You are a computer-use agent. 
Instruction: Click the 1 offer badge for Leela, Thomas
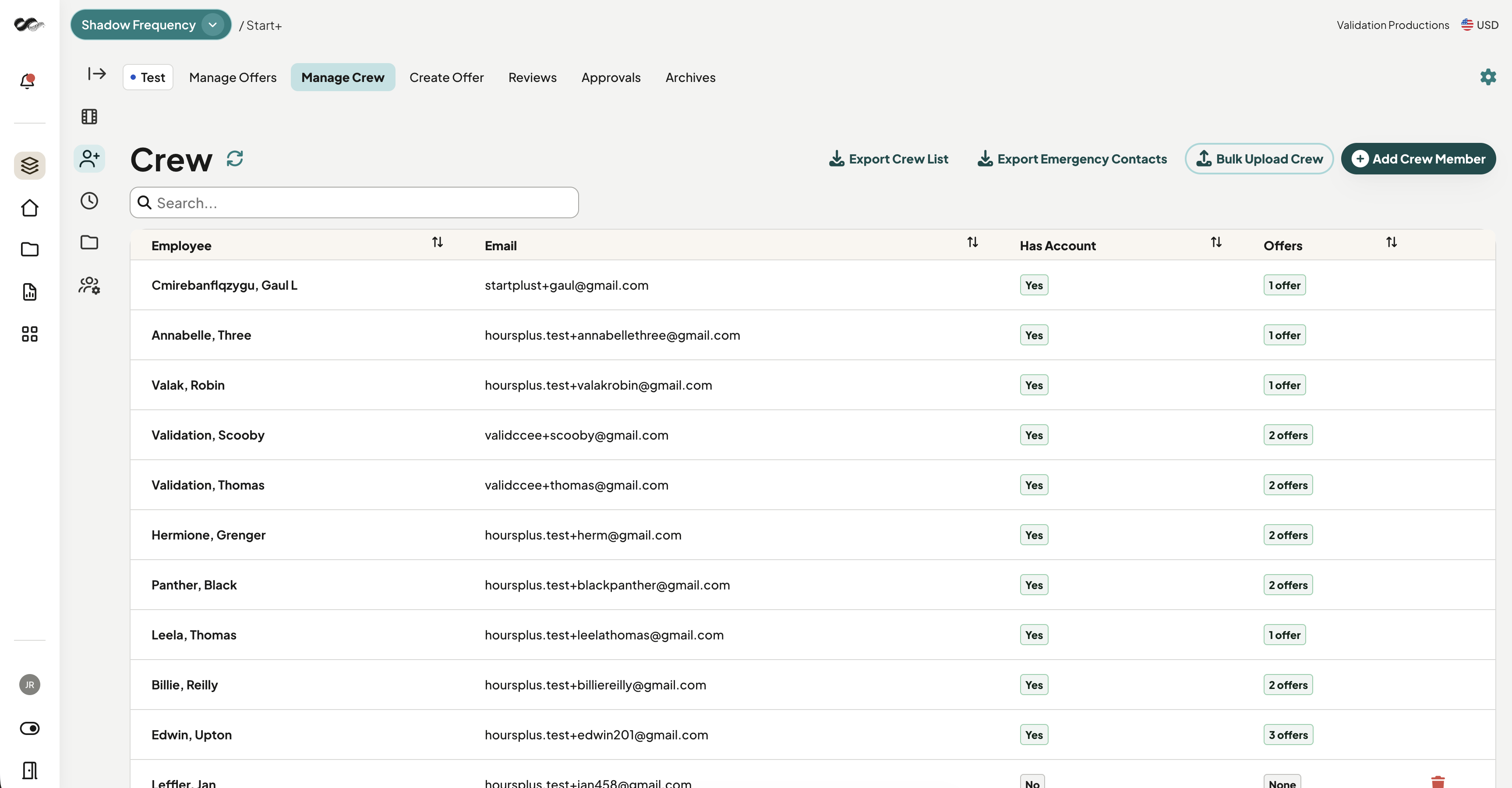coord(1284,634)
